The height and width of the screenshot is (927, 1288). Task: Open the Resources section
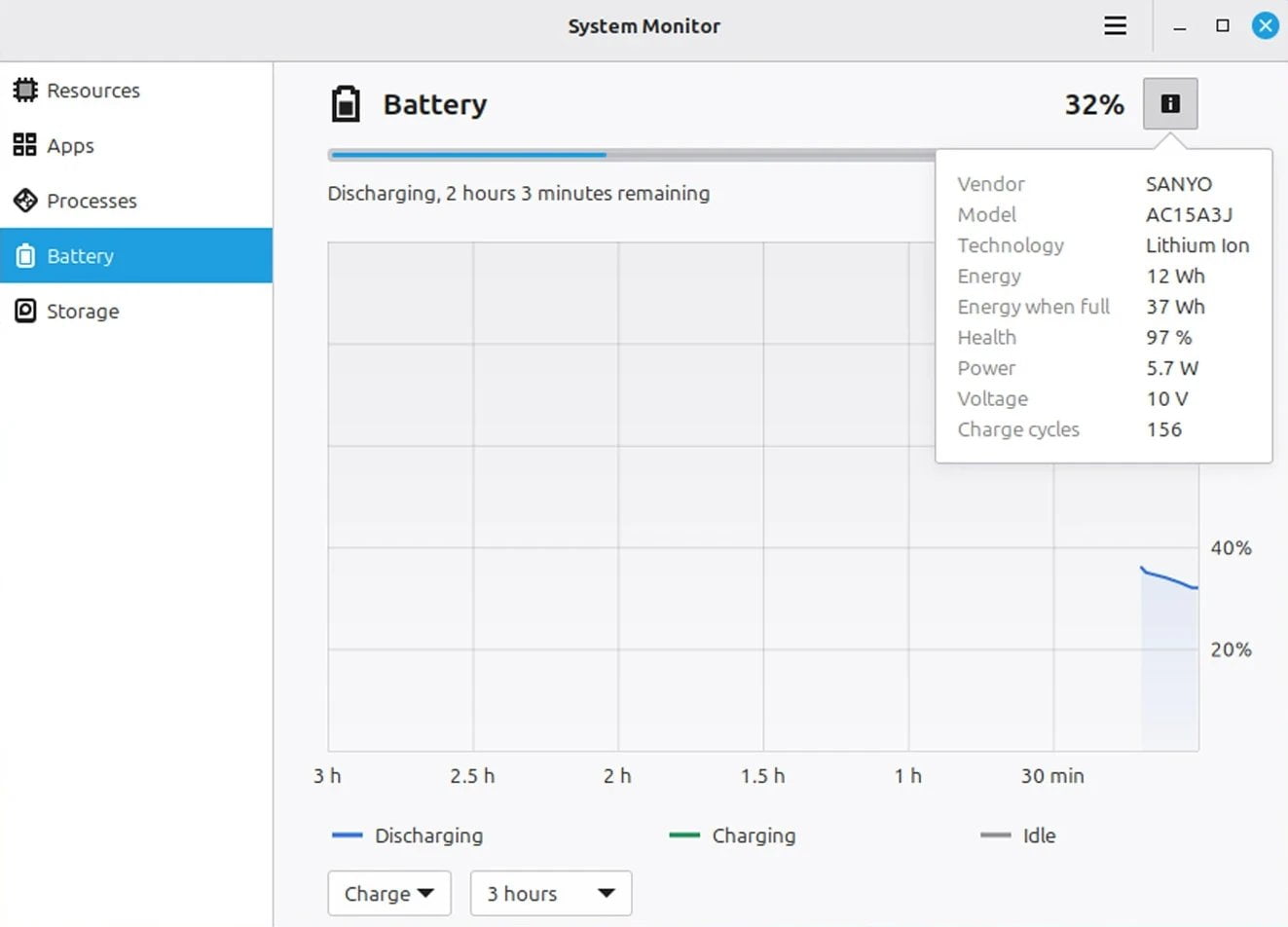pos(136,91)
